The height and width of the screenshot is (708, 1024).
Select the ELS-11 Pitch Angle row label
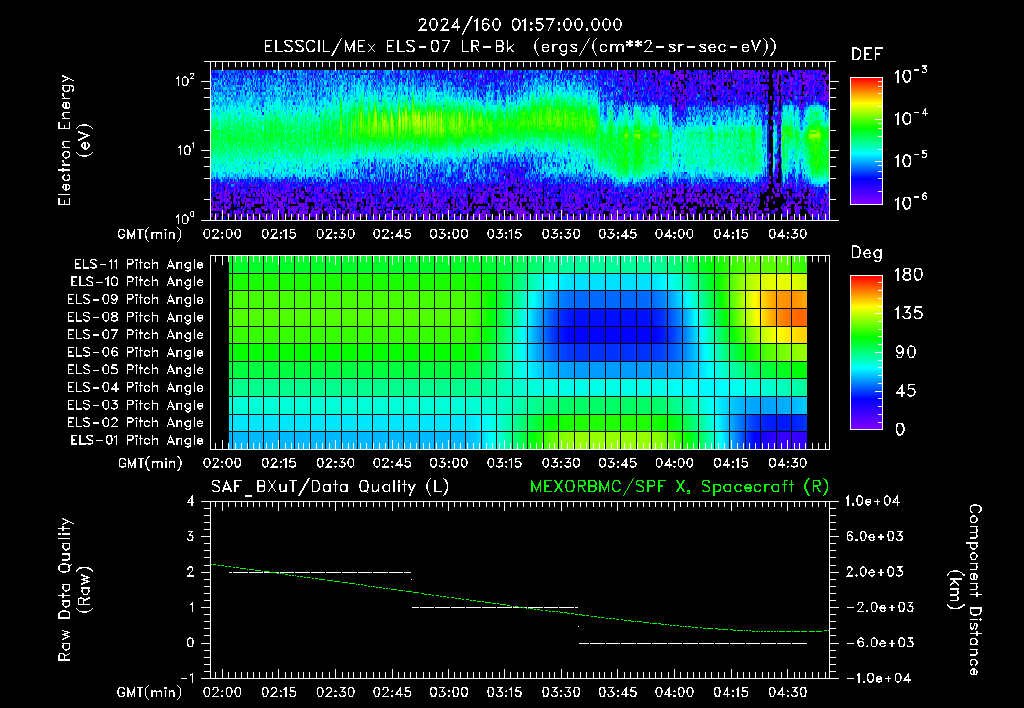pos(138,265)
